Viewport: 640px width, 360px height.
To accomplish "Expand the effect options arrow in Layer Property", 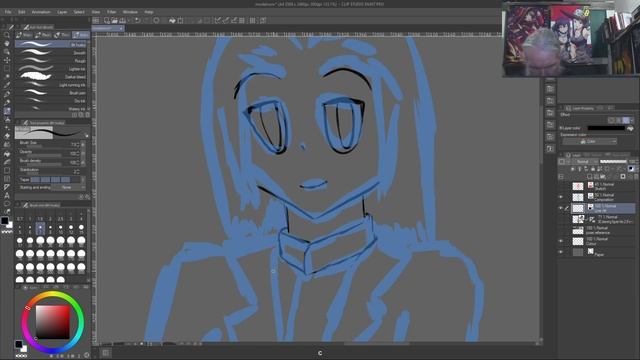I will pyautogui.click(x=632, y=120).
